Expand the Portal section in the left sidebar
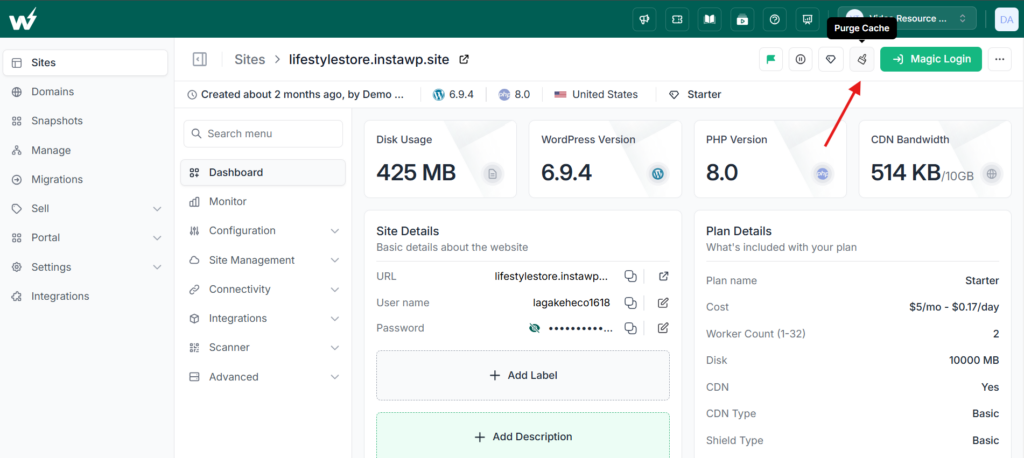Viewport: 1024px width, 458px height. (157, 238)
